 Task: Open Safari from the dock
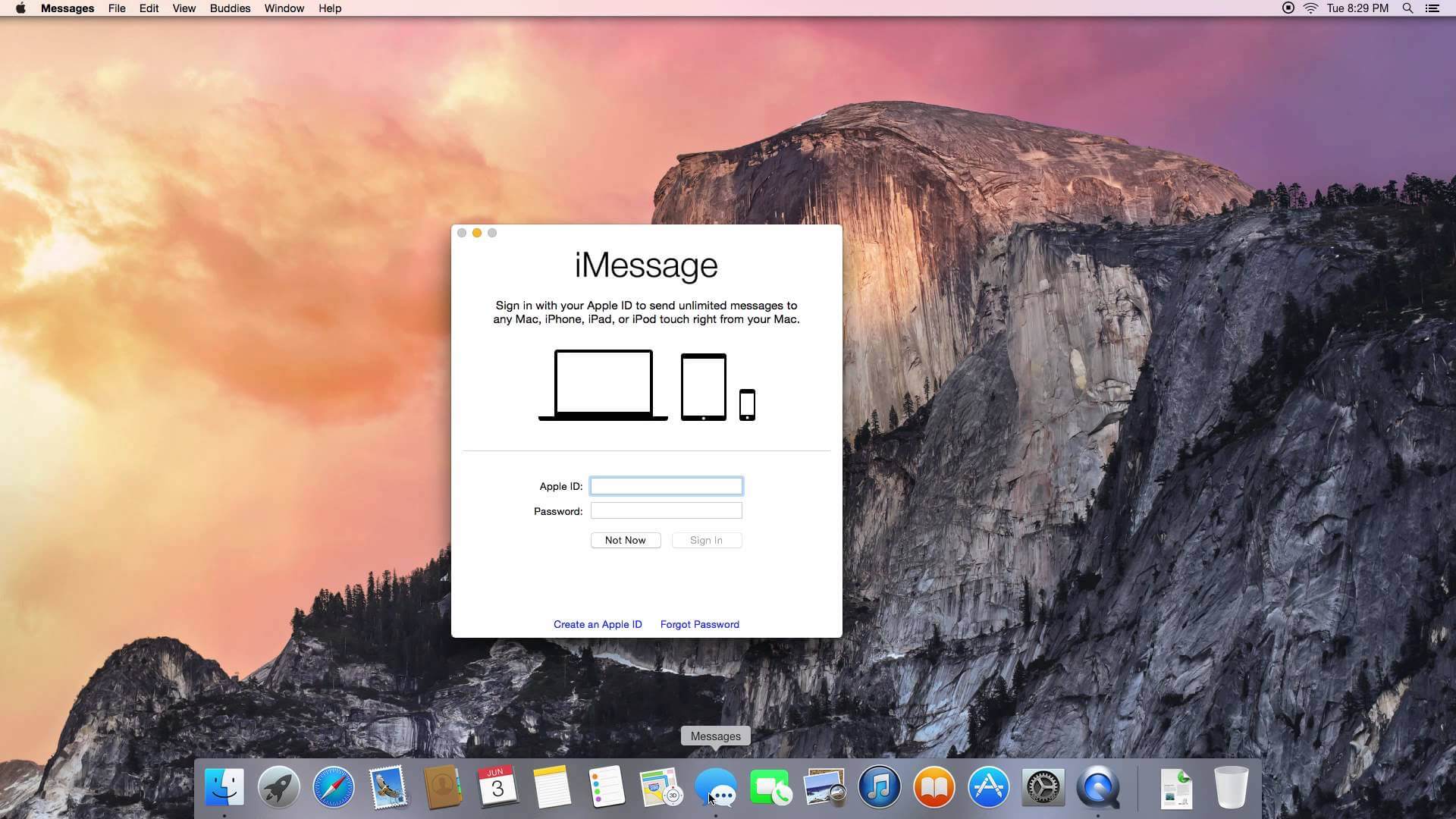click(333, 787)
